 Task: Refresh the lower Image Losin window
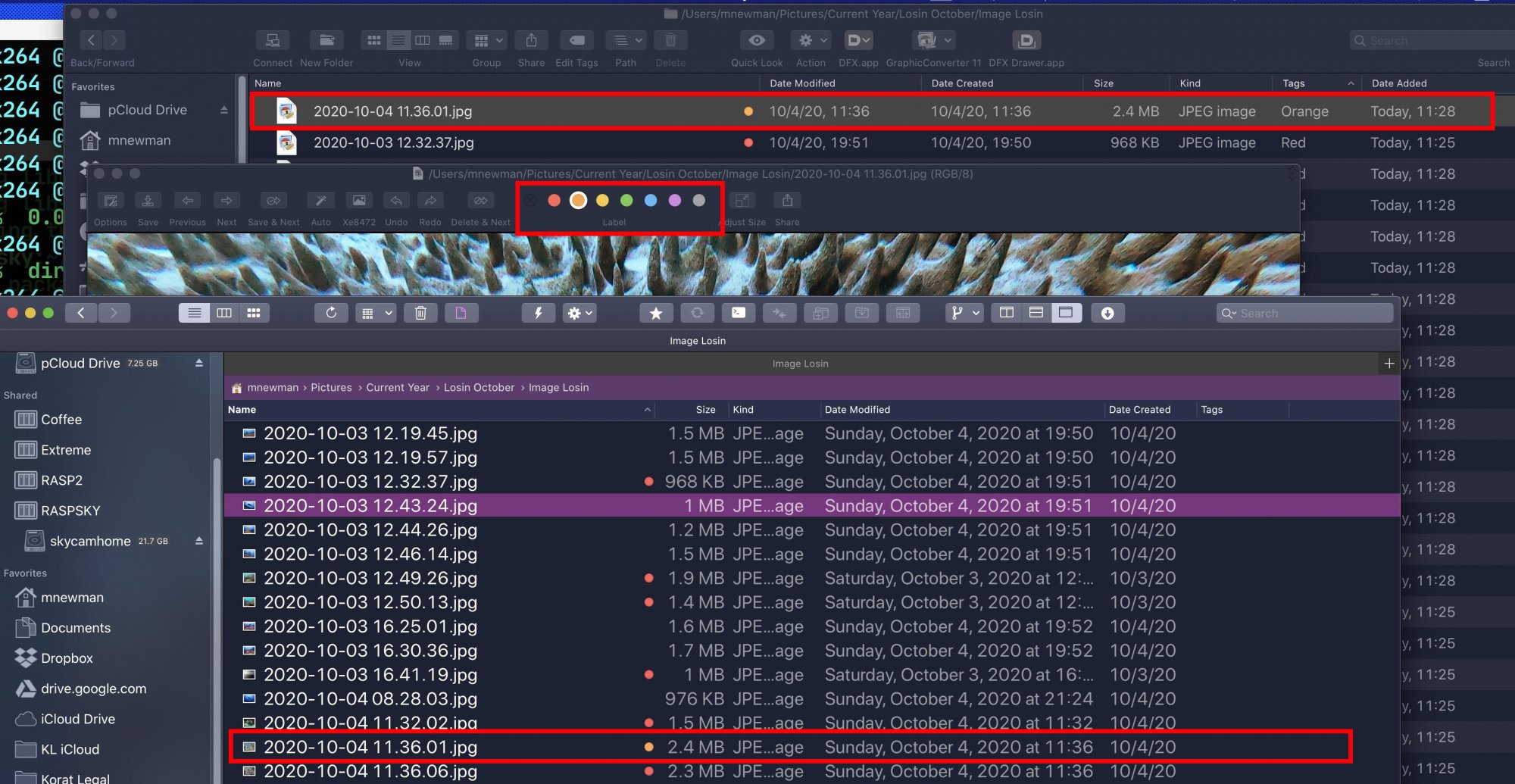tap(331, 313)
